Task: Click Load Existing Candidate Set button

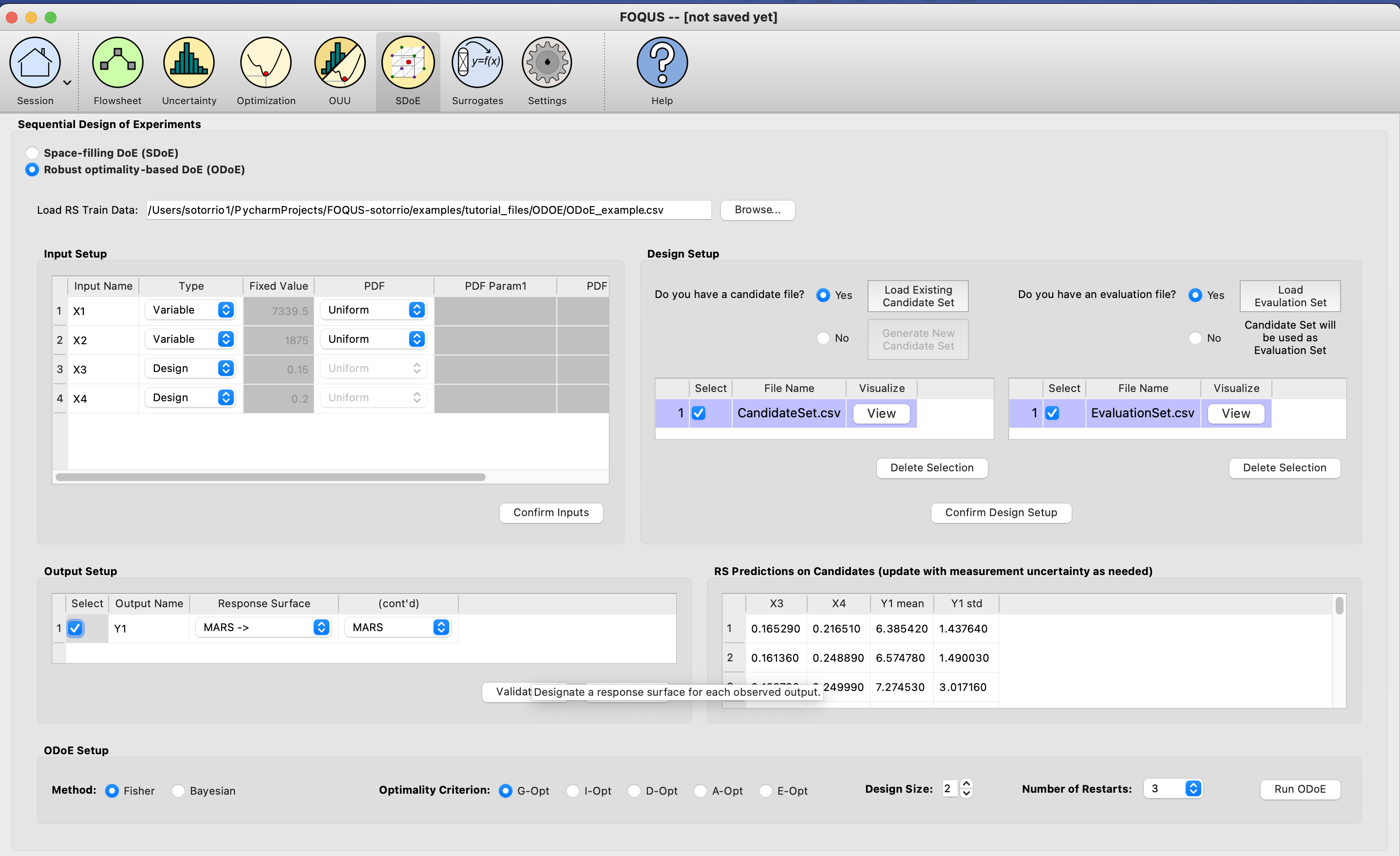Action: [x=918, y=296]
